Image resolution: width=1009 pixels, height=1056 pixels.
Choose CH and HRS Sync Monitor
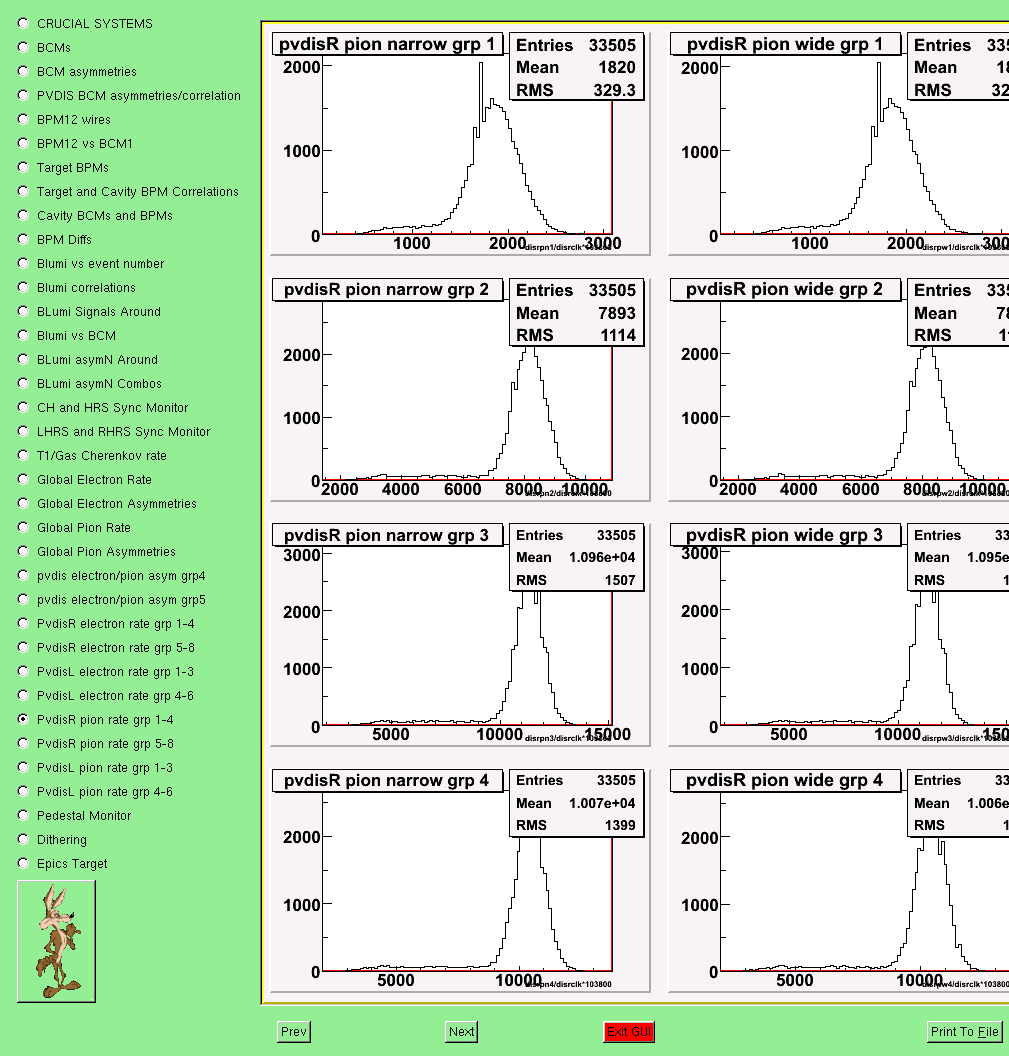(x=24, y=407)
